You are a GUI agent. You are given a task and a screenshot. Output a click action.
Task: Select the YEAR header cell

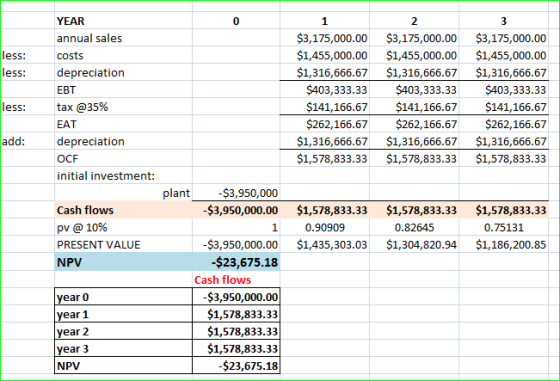coord(123,21)
